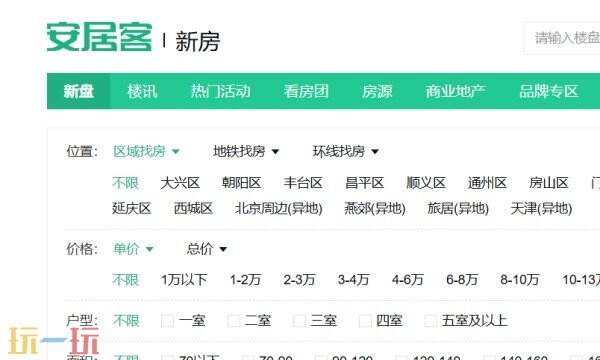
Task: Select 不限 in the location row
Action: click(126, 183)
